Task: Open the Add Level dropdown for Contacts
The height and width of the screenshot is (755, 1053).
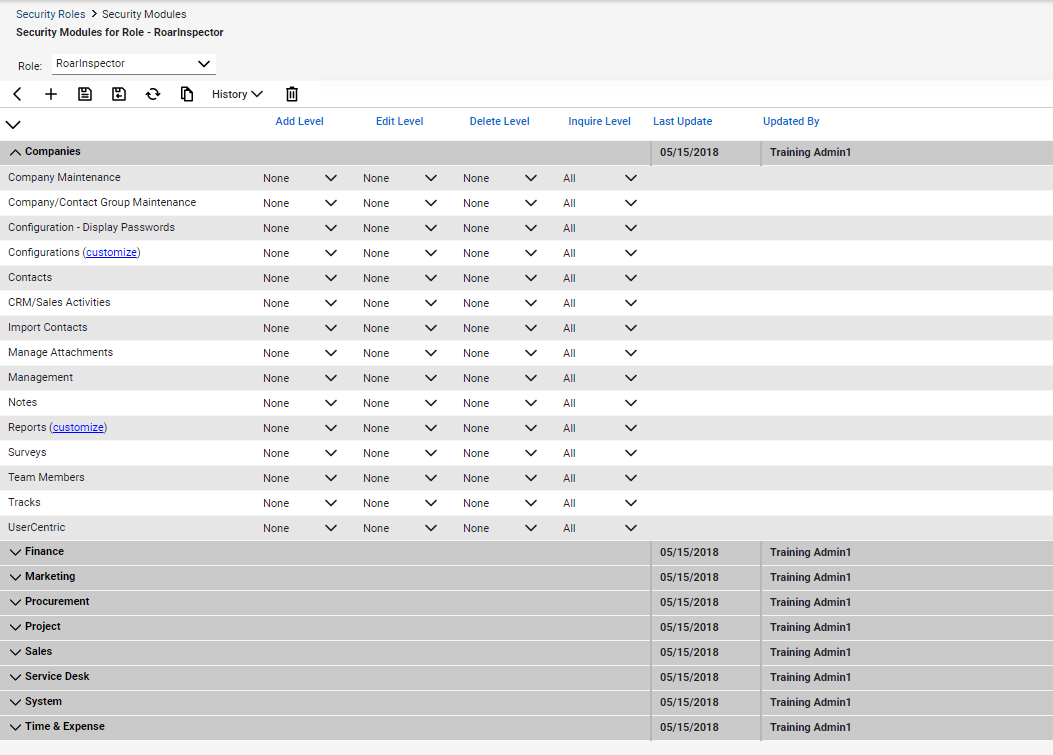Action: 330,278
